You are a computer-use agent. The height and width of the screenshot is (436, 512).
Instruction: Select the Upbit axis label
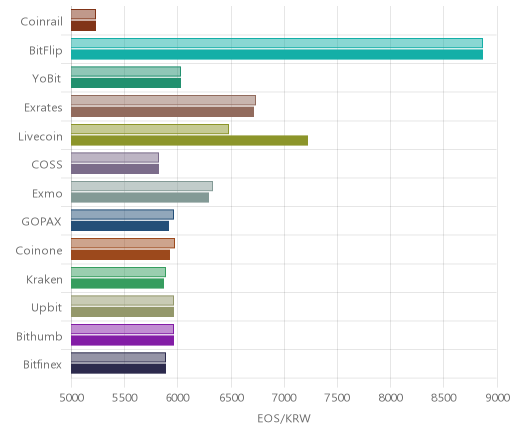pyautogui.click(x=46, y=308)
